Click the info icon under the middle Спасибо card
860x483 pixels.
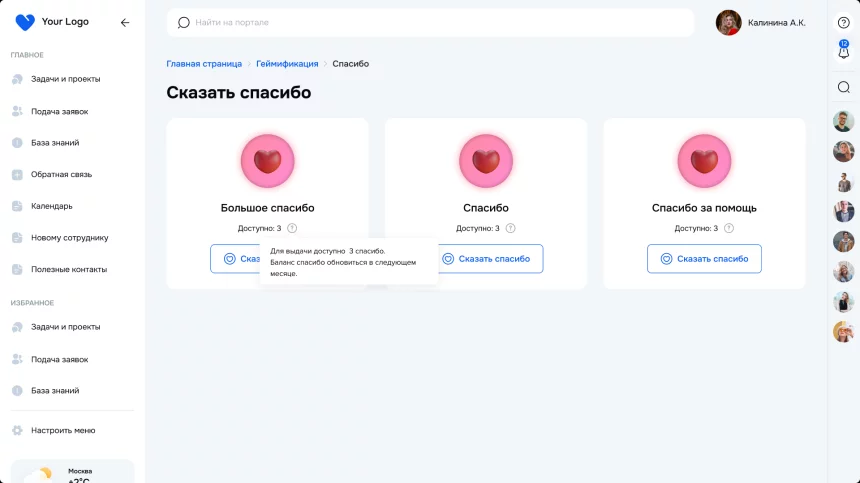[510, 228]
